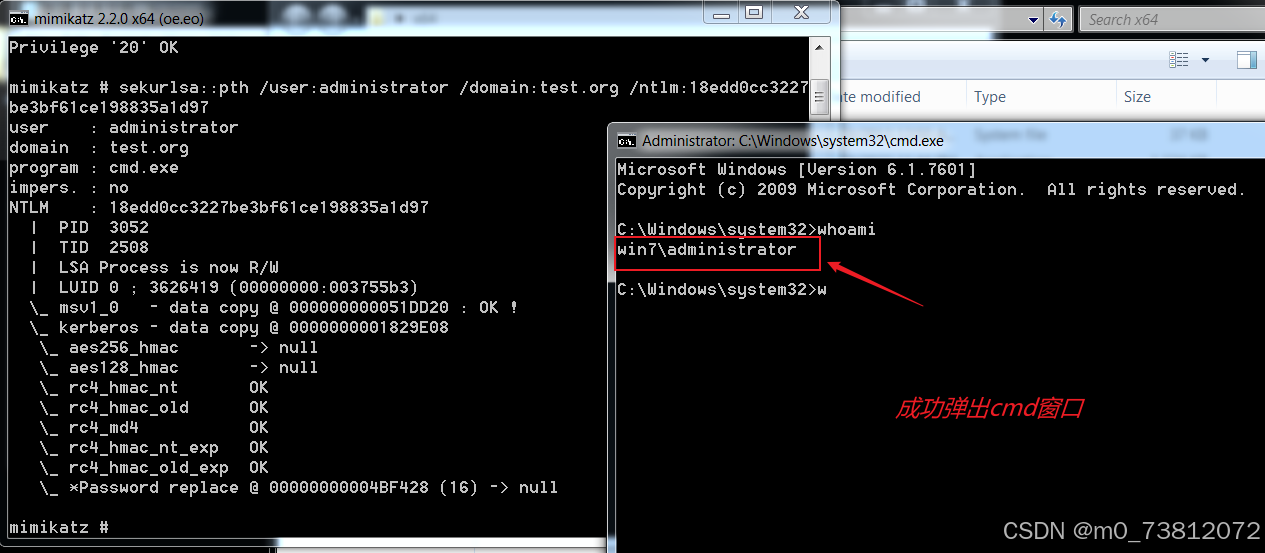
Task: Click the rc4_hmac_old_exp OK line
Action: (154, 468)
